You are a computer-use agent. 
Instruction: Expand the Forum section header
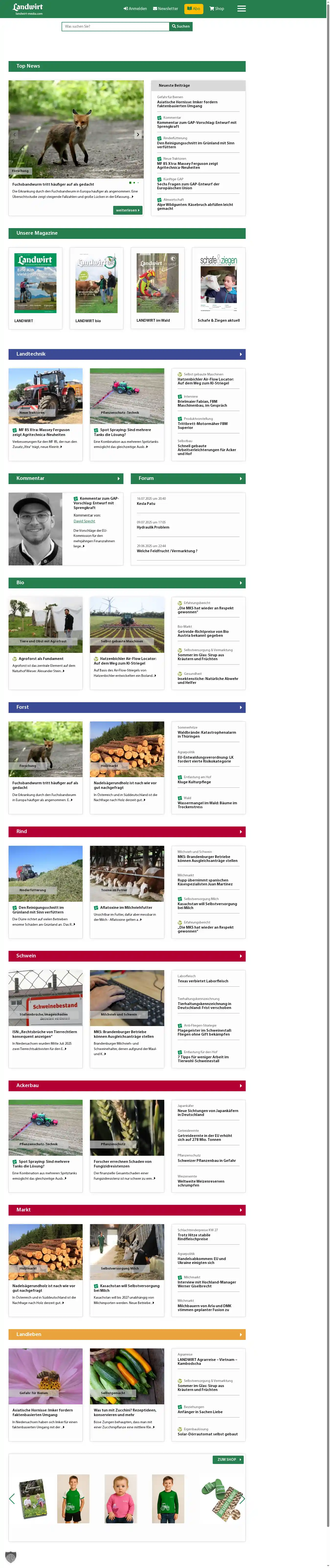pyautogui.click(x=187, y=478)
